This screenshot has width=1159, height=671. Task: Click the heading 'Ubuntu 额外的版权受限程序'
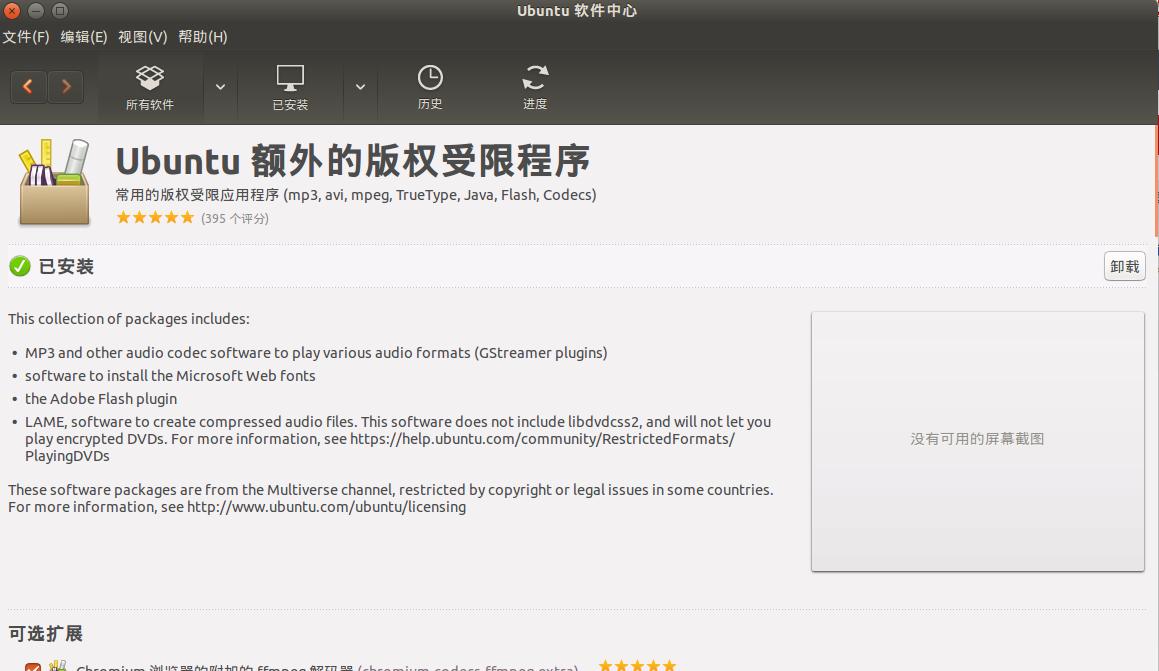click(x=353, y=161)
